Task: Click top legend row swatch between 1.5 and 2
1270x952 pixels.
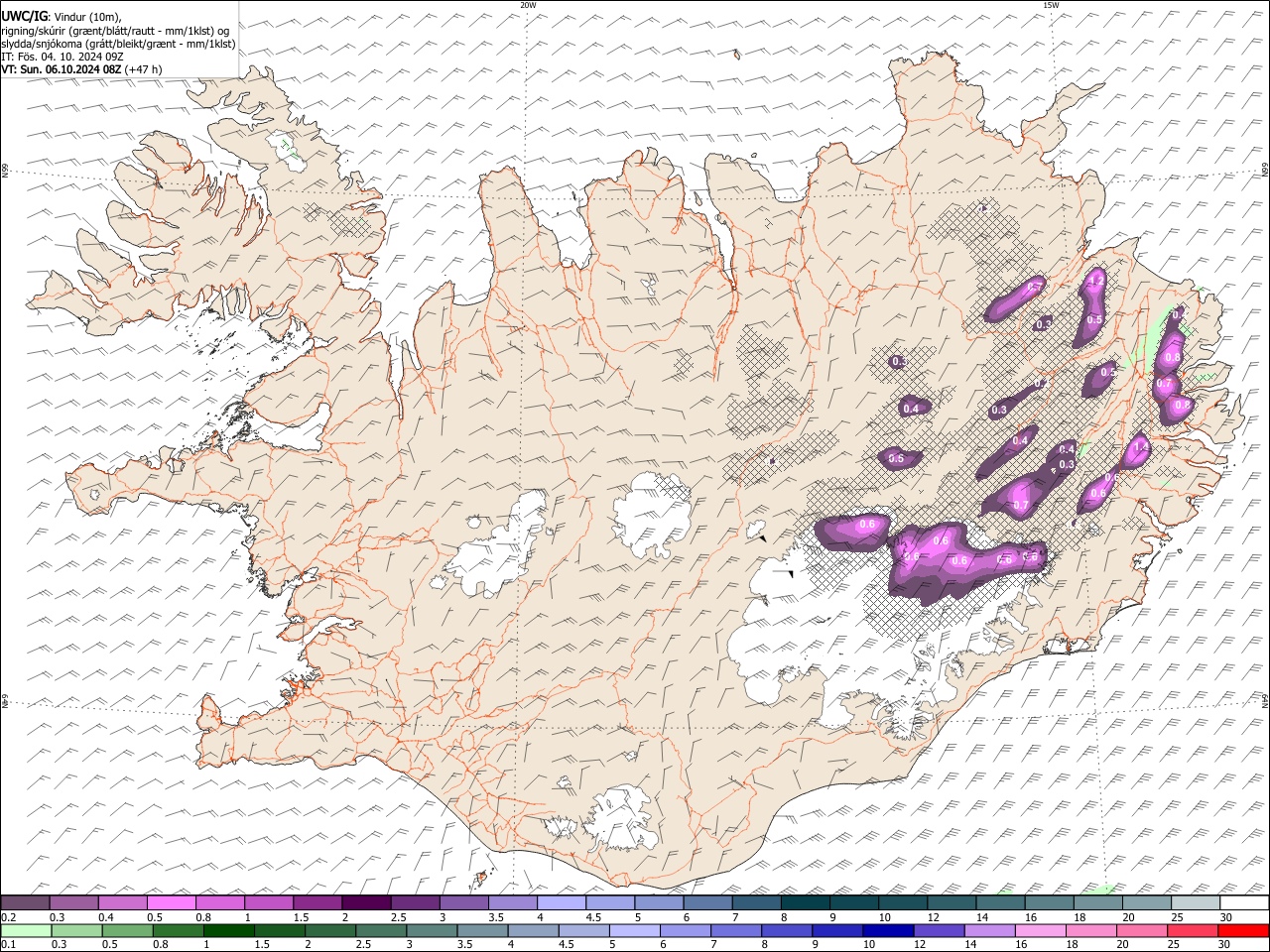Action: [317, 902]
